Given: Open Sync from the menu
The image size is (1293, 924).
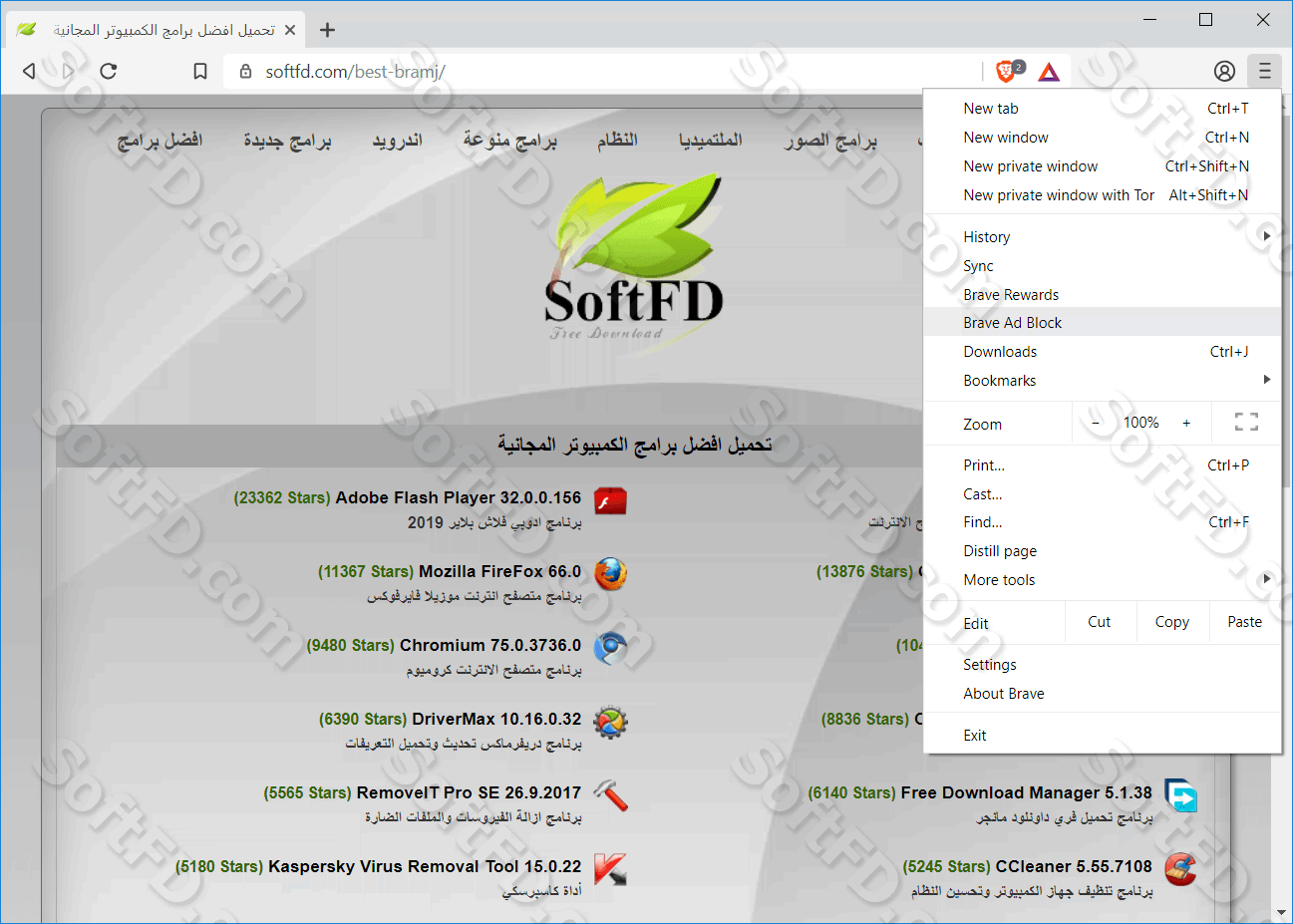Looking at the screenshot, I should [1102, 266].
